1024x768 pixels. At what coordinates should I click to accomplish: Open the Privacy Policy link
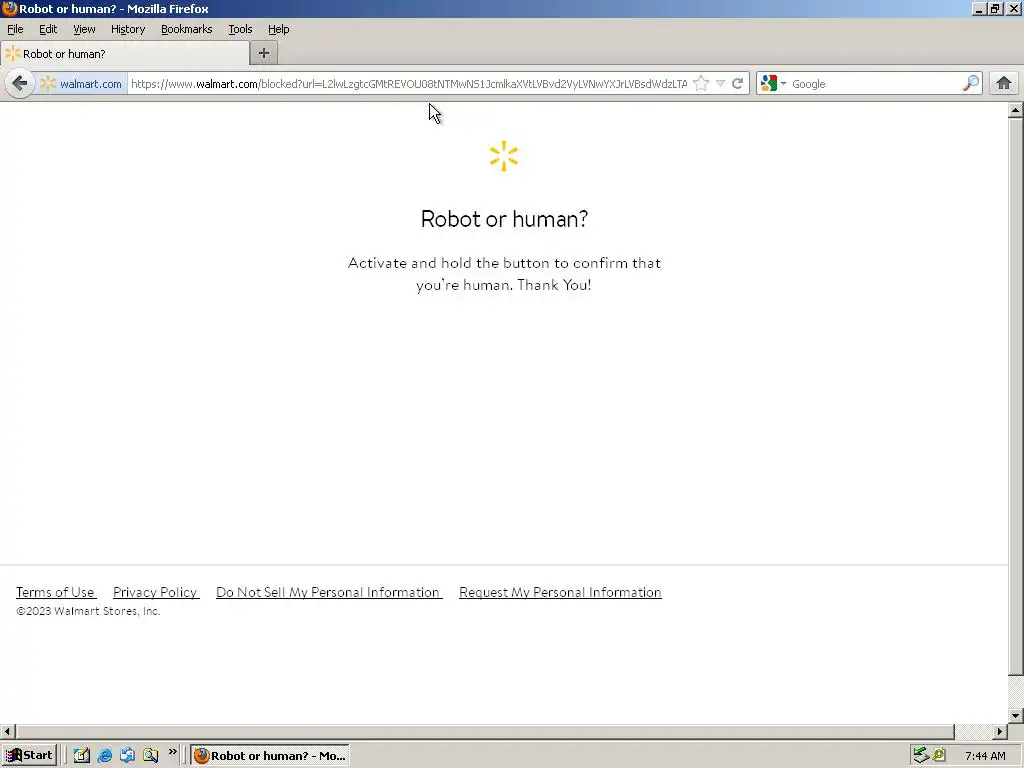pos(155,592)
